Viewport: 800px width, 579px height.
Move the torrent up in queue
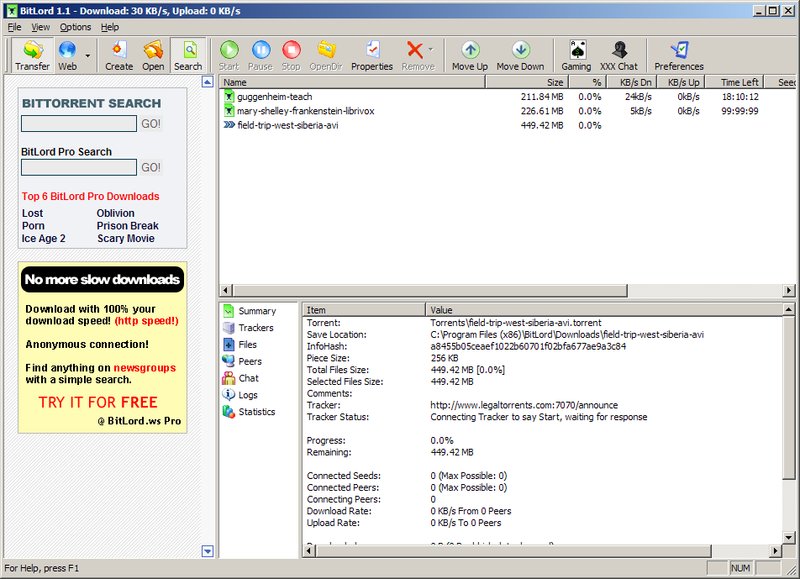click(x=470, y=55)
